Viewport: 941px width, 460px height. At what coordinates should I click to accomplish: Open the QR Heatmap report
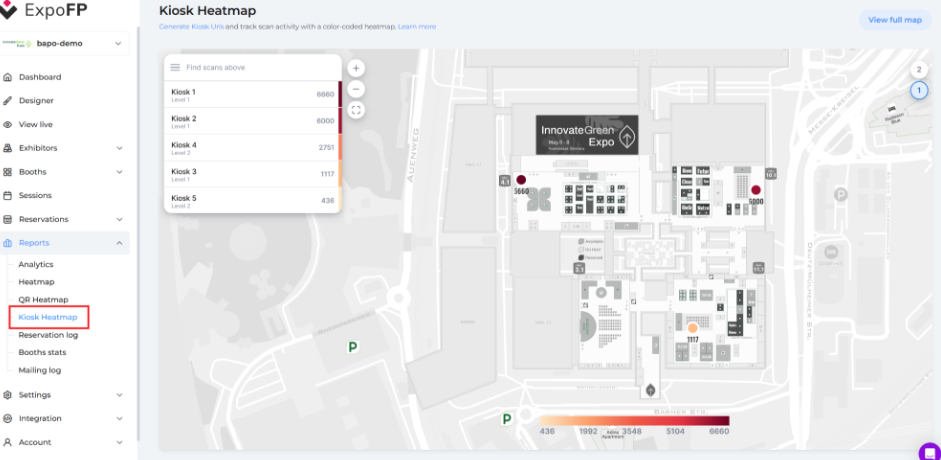(x=43, y=300)
